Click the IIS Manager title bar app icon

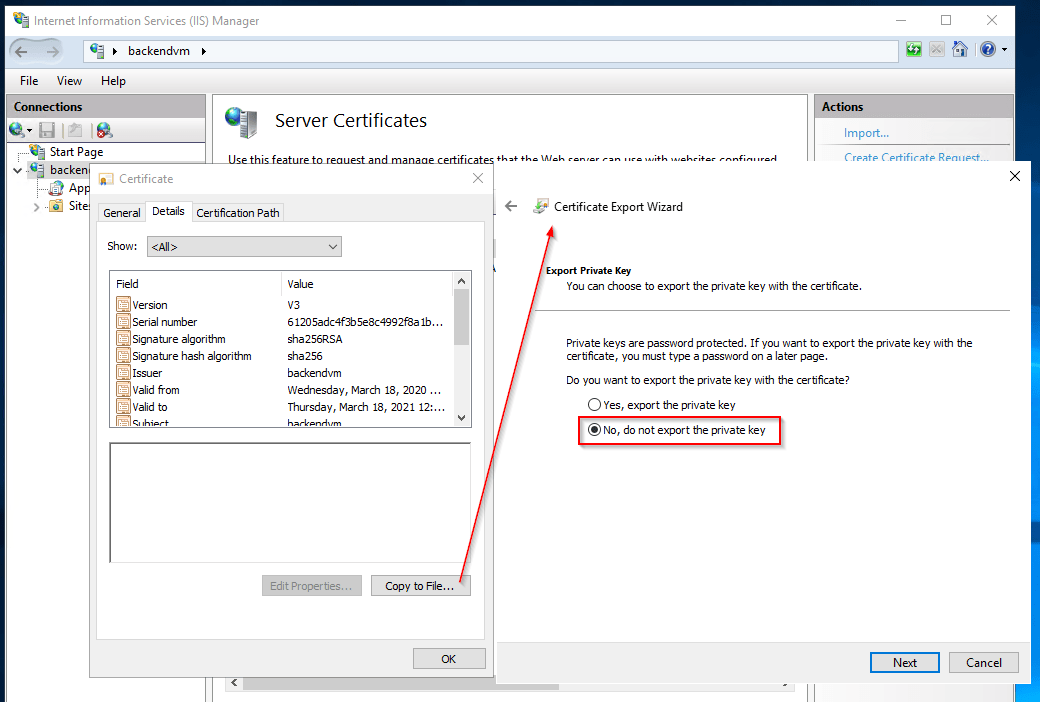click(21, 20)
